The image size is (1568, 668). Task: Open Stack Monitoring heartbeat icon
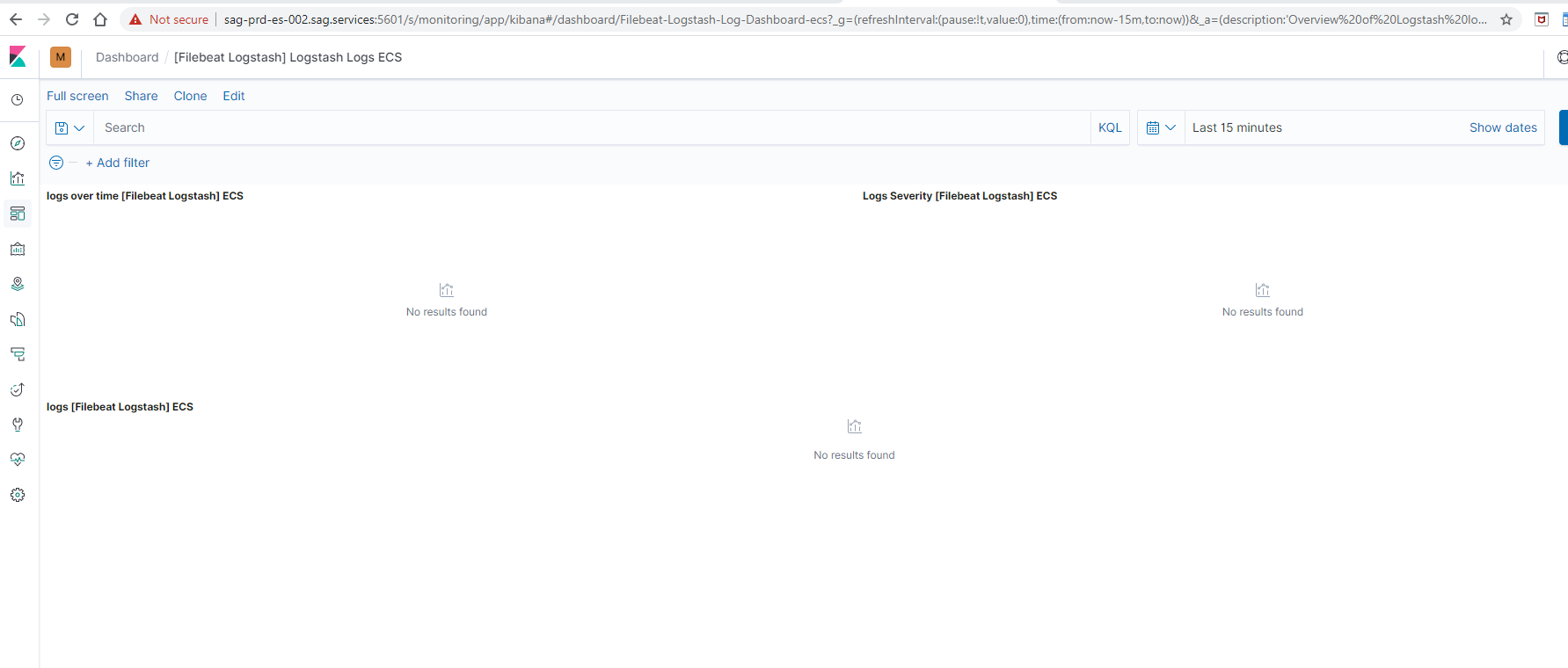click(x=18, y=460)
